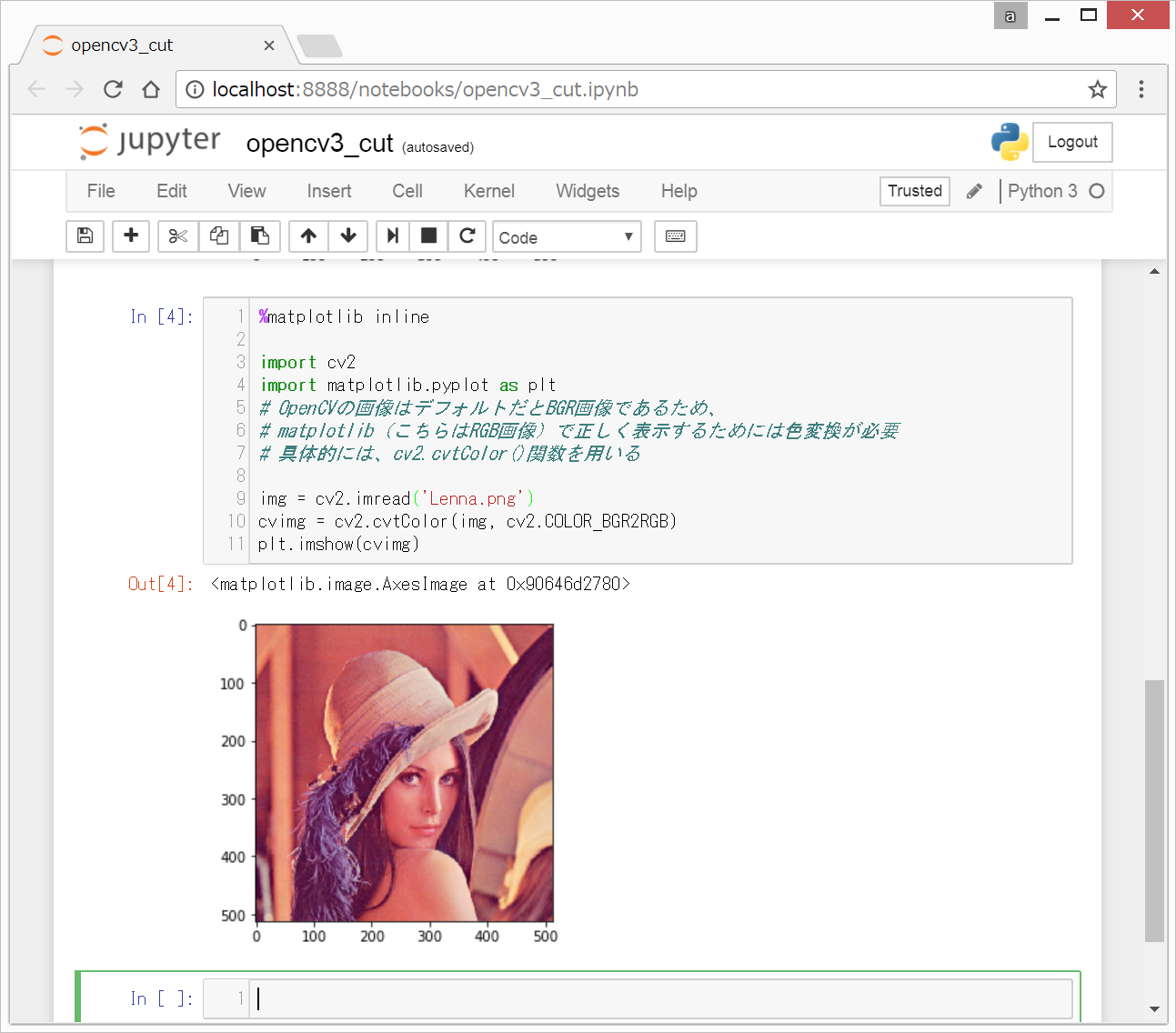Save the notebook with the floppy disk icon
Screen dimensions: 1176x1033
point(85,236)
